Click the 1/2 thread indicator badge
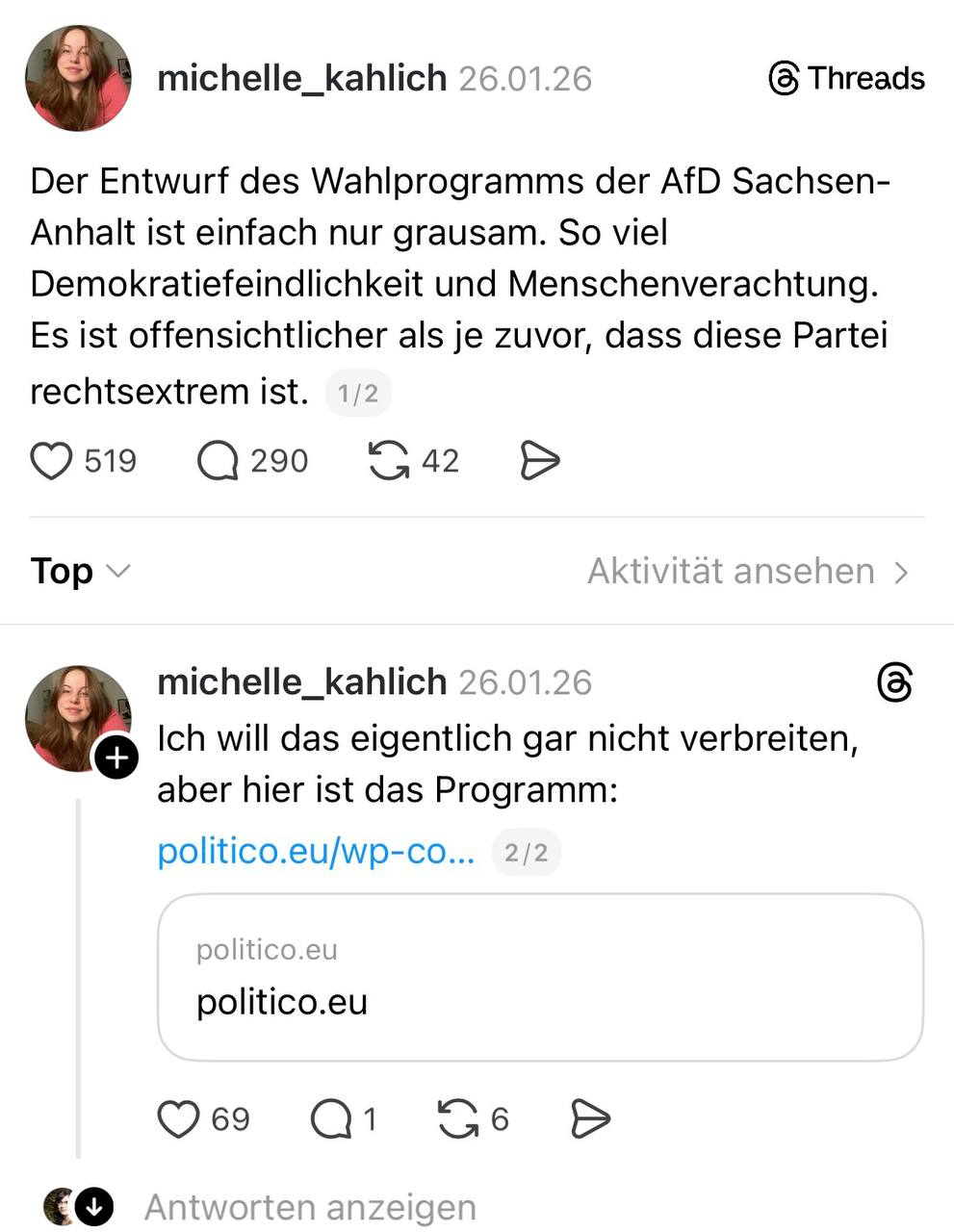Viewport: 954px width, 1232px height. coord(358,393)
